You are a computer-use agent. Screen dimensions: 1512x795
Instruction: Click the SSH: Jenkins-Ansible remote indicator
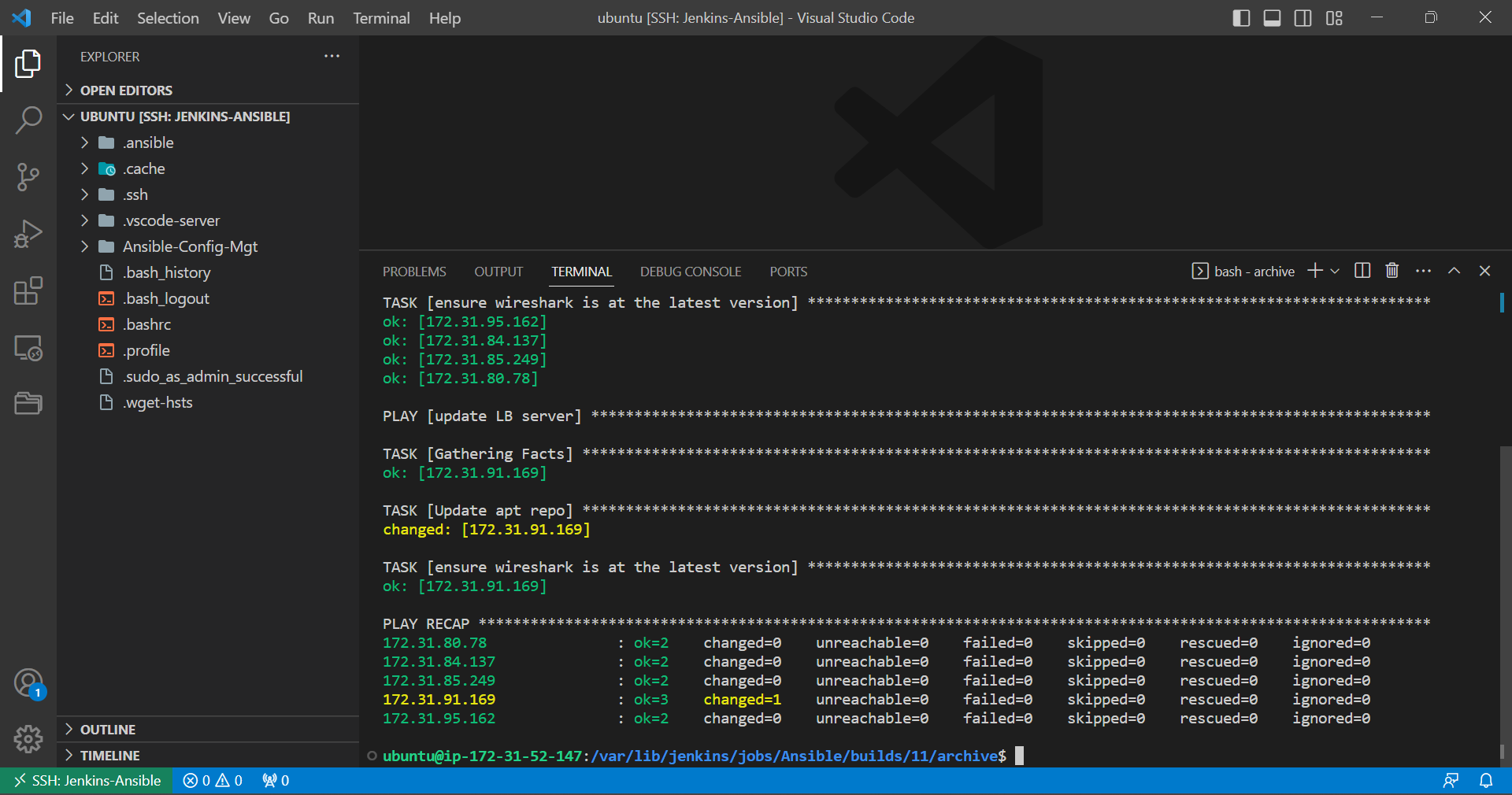[x=87, y=780]
